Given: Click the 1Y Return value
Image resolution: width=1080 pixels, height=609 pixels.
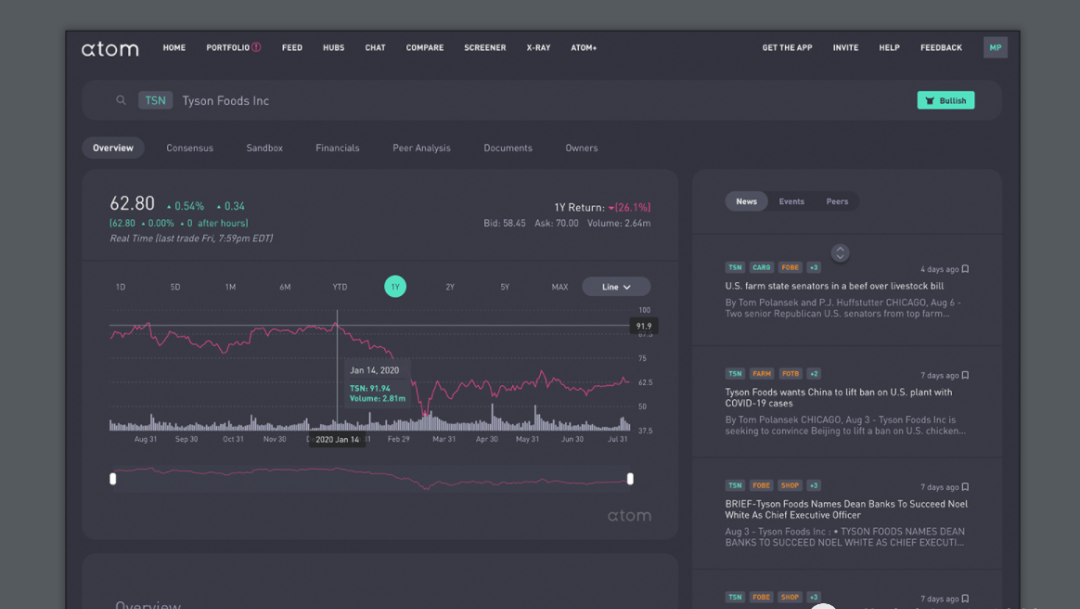Looking at the screenshot, I should [630, 207].
